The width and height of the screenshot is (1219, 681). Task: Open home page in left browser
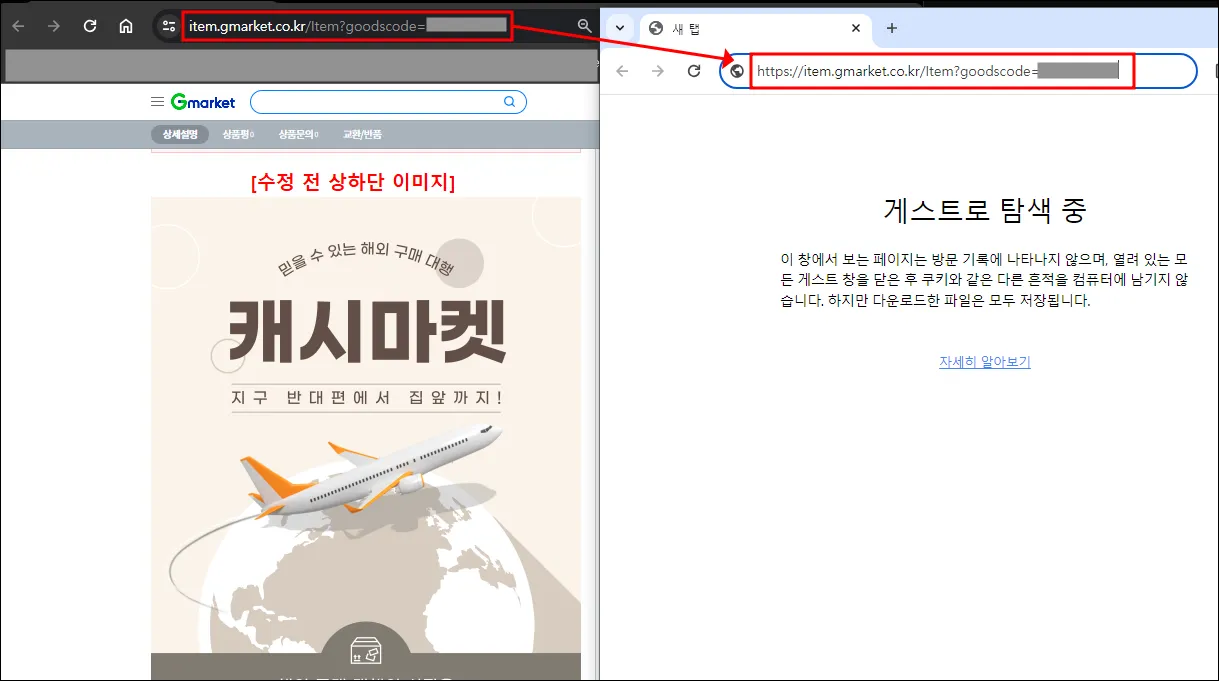tap(125, 26)
